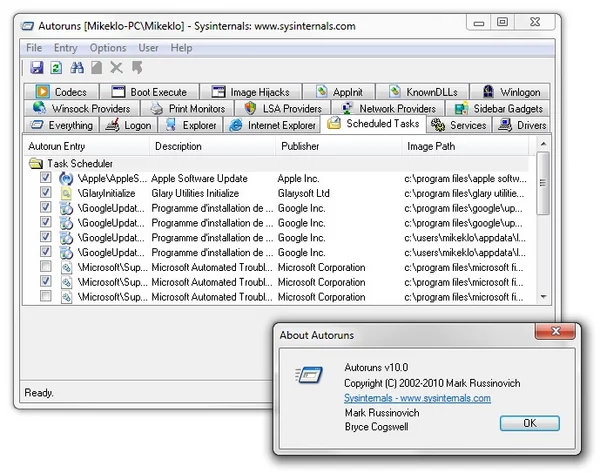600x473 pixels.
Task: Click the list scrollbar down arrow
Action: point(543,297)
